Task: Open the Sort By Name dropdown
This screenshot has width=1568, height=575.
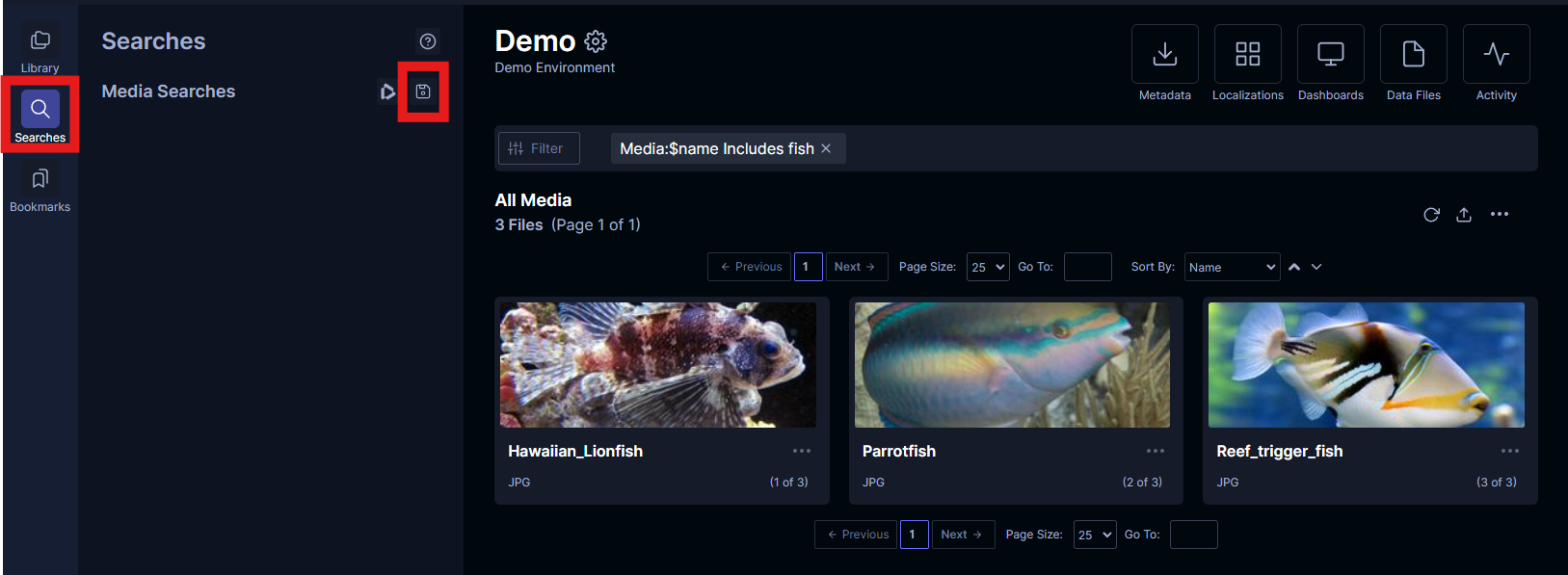Action: click(x=1233, y=267)
